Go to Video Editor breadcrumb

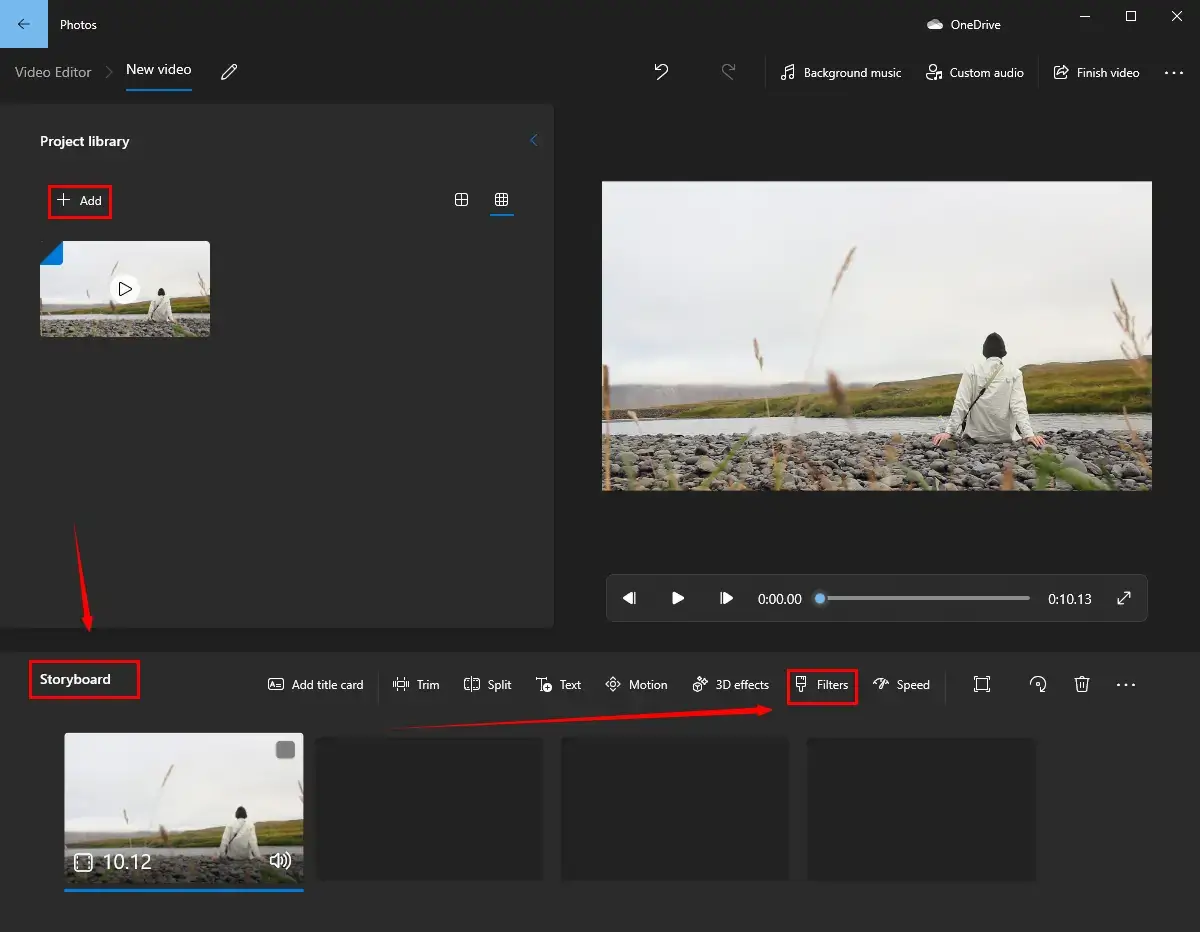pos(53,72)
